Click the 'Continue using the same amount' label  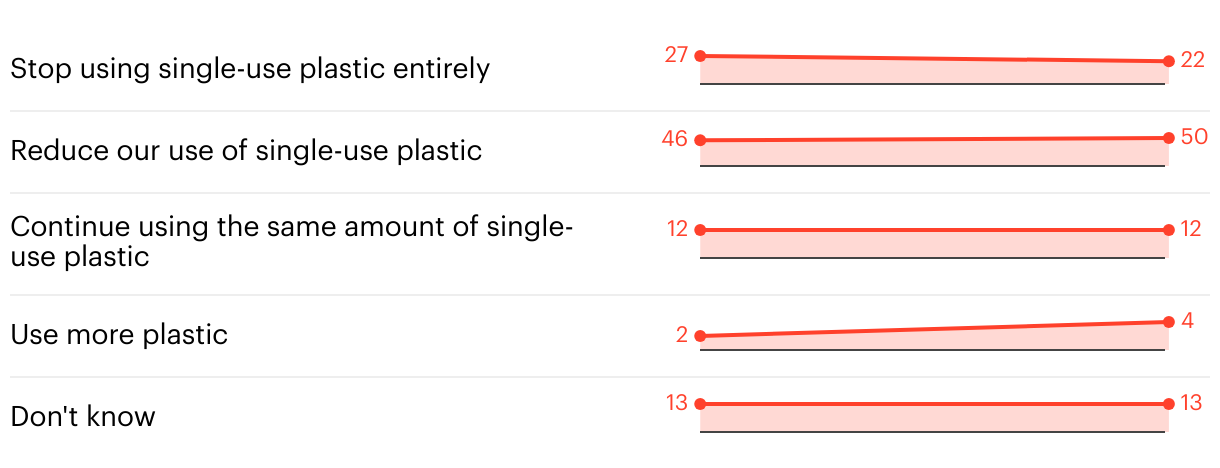[291, 241]
